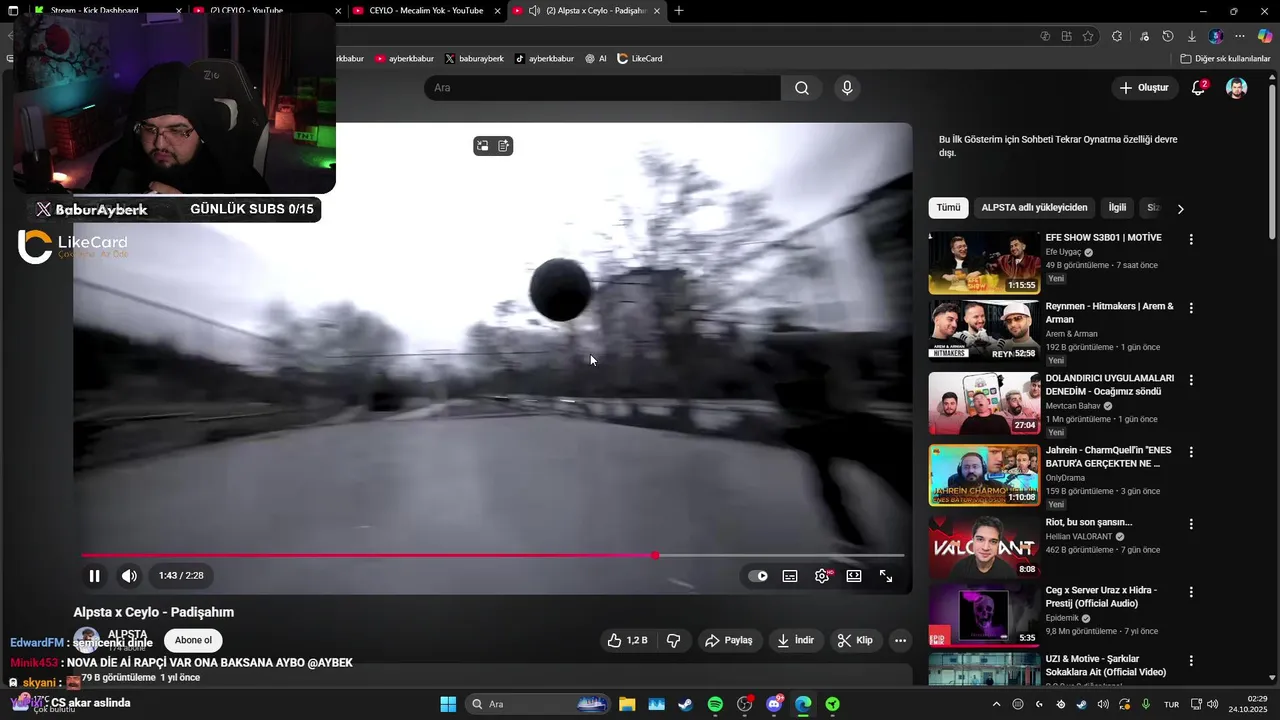This screenshot has width=1280, height=720.
Task: Open Diğer sık kullanılanlar folder
Action: click(1225, 59)
